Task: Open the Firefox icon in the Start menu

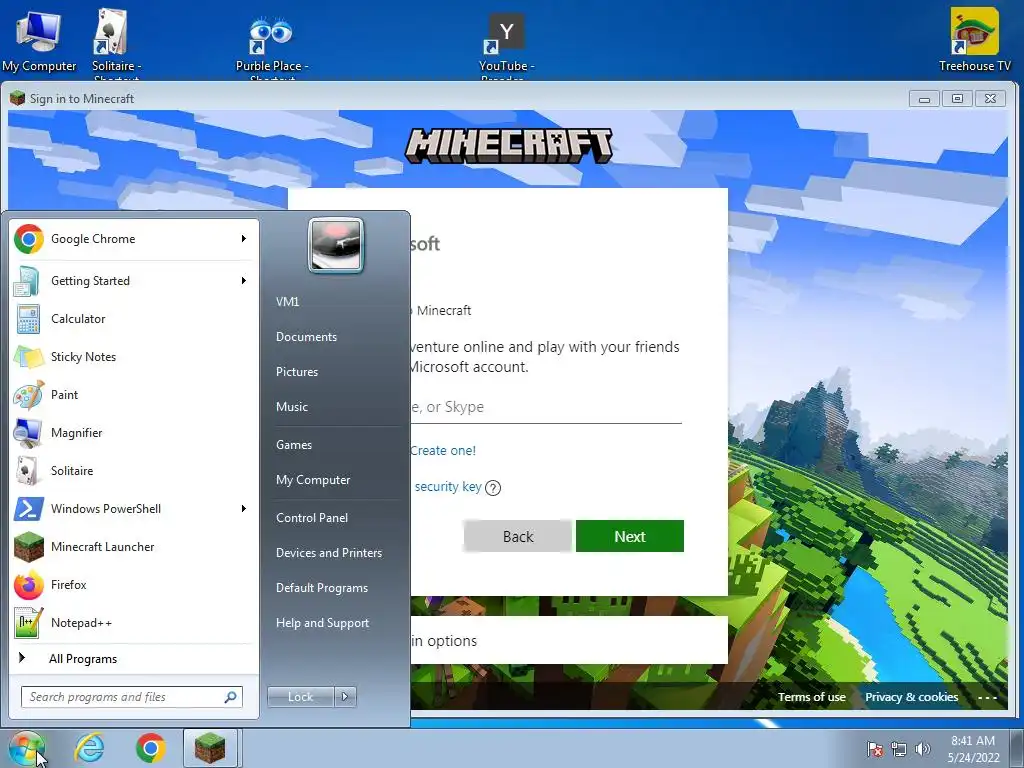Action: point(29,584)
